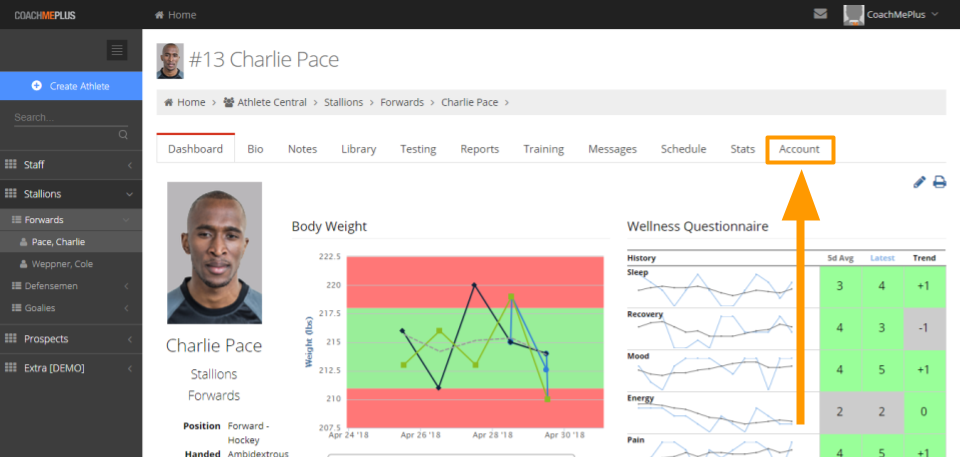Open CoachMePlus user account dropdown
Viewport: 960px width, 457px height.
(891, 15)
